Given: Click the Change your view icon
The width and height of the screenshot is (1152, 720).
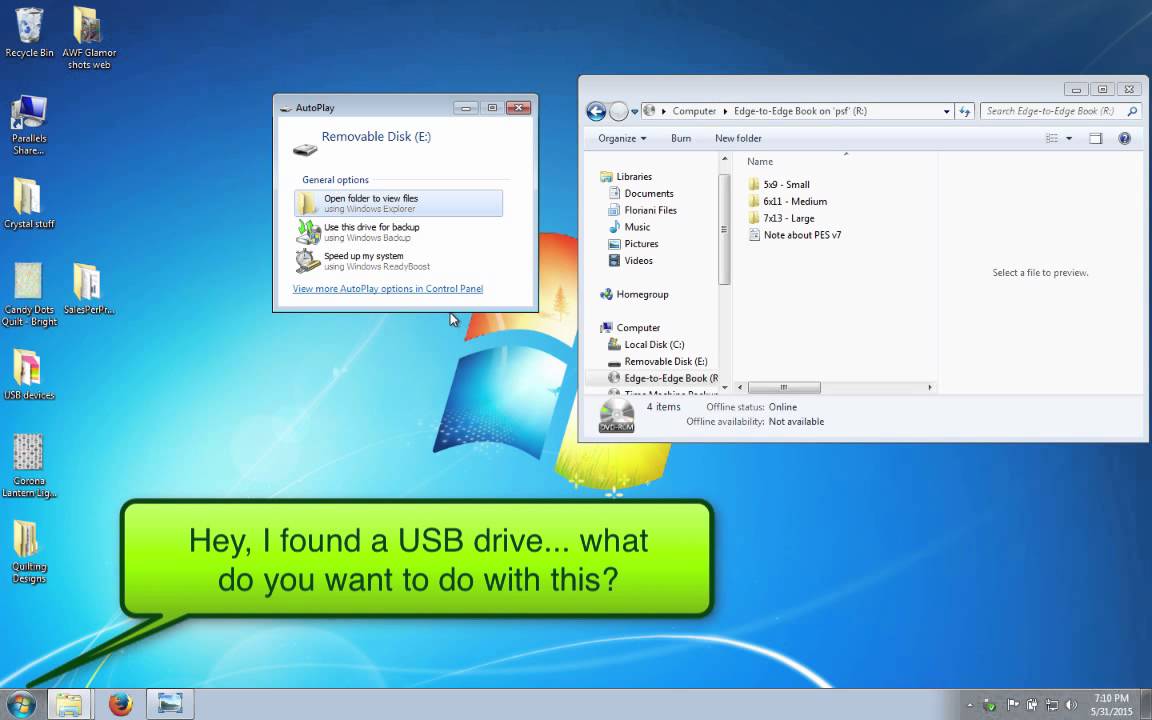Looking at the screenshot, I should click(x=1052, y=138).
